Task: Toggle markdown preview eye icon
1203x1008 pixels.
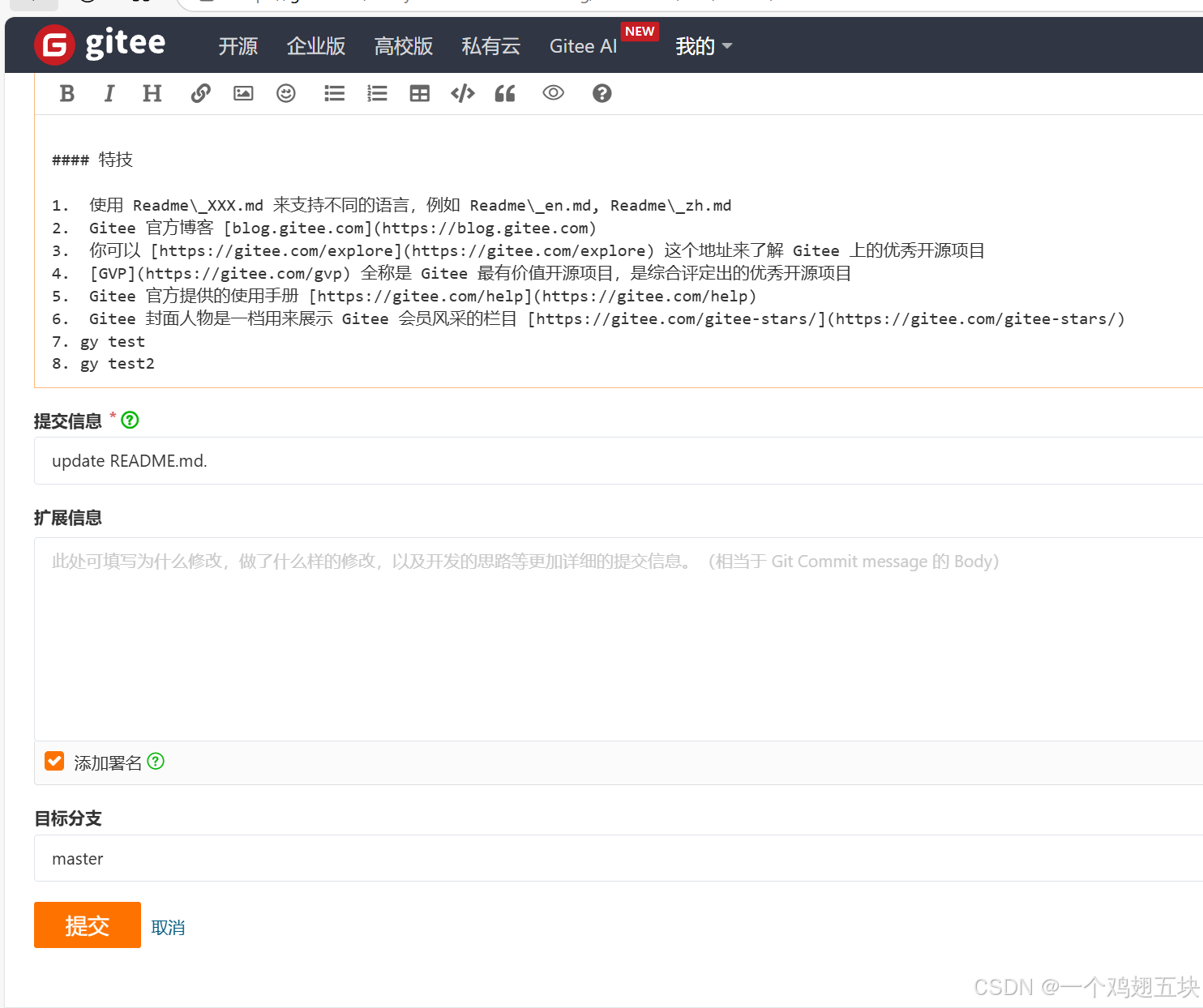Action: click(553, 93)
